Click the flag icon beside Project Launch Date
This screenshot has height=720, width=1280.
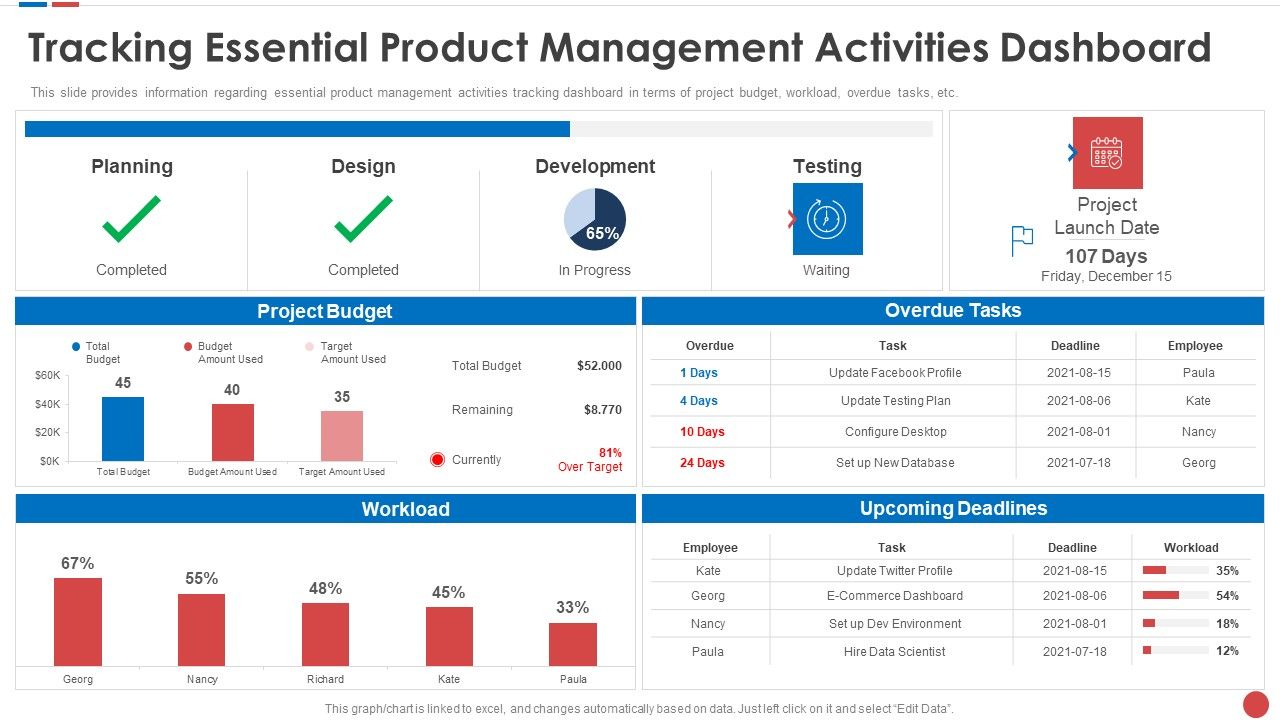1021,240
